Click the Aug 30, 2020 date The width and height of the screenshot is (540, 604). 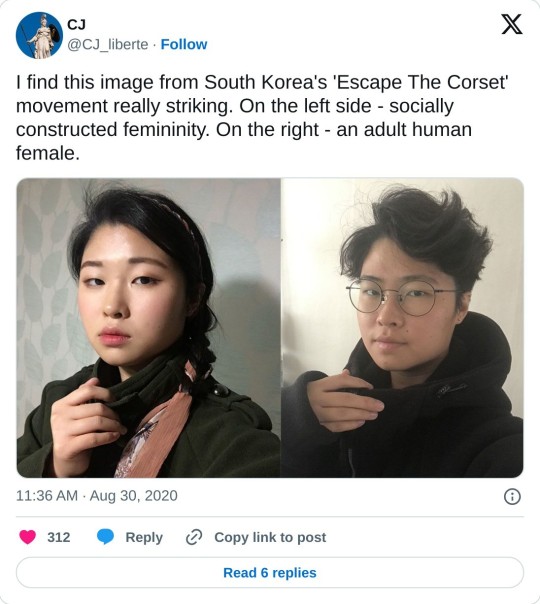point(134,496)
